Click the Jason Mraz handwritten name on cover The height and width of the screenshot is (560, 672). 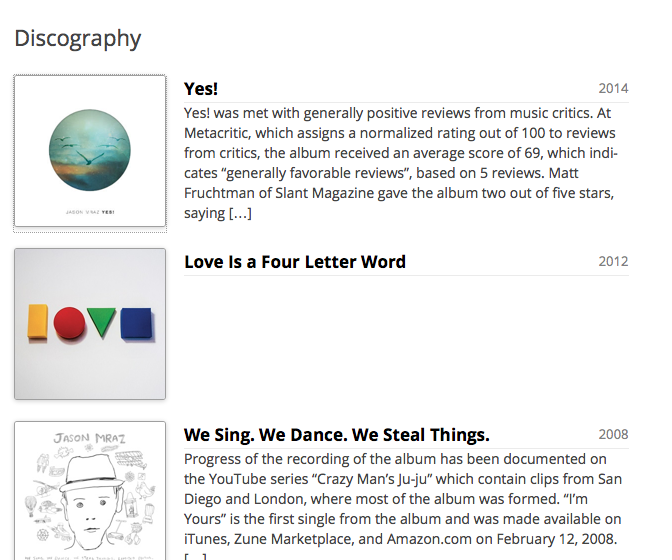click(x=90, y=438)
